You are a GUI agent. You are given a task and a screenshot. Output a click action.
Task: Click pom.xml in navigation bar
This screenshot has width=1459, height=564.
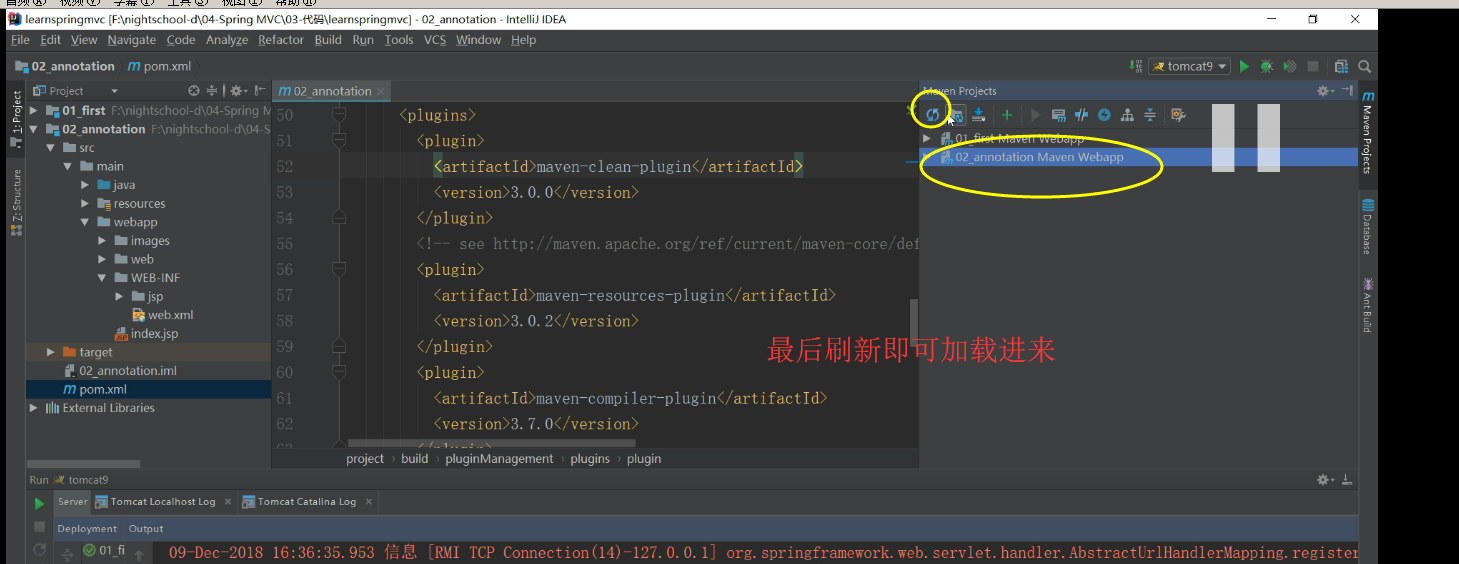(159, 66)
